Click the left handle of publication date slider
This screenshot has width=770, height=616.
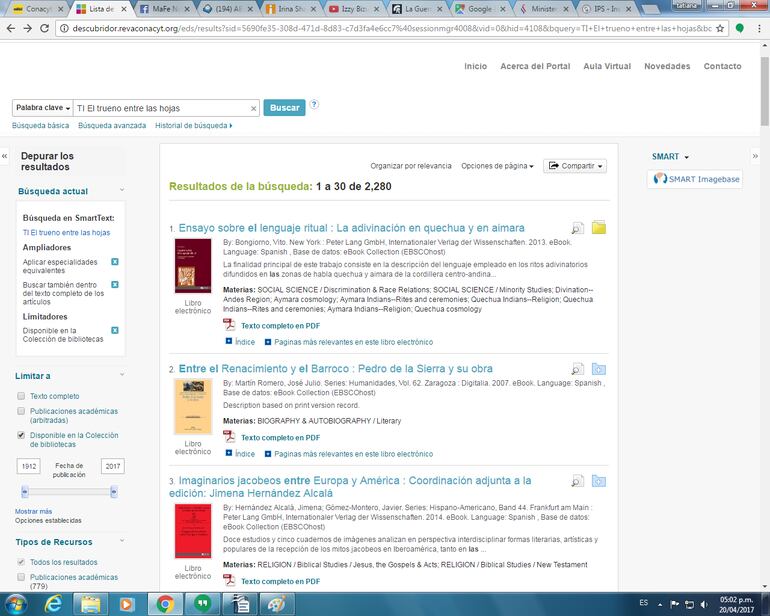pos(26,491)
